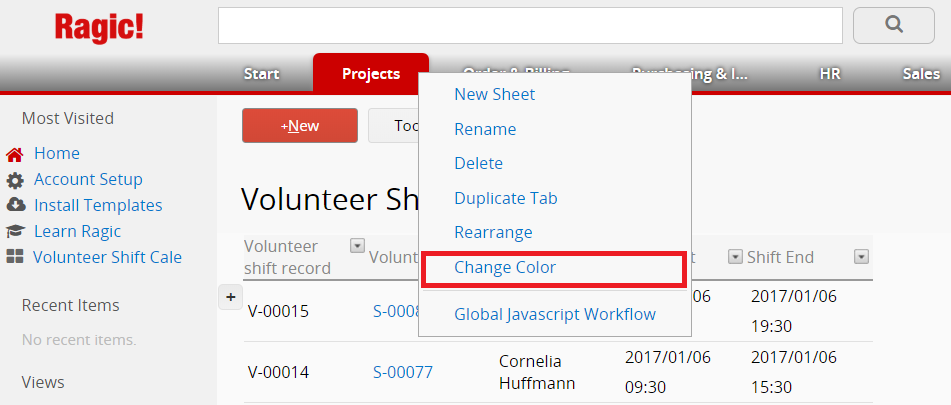The height and width of the screenshot is (405, 951).
Task: Open the Volunteer shift record column dropdown arrow
Action: tap(357, 246)
